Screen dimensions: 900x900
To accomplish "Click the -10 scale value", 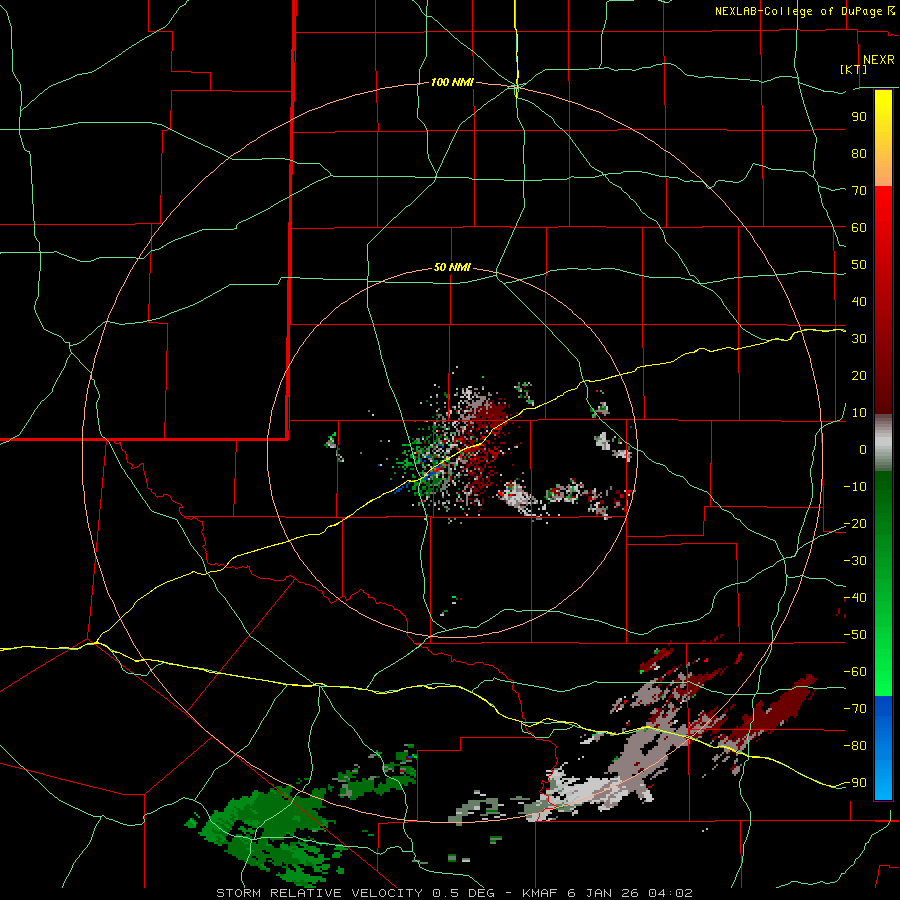I will click(x=855, y=487).
